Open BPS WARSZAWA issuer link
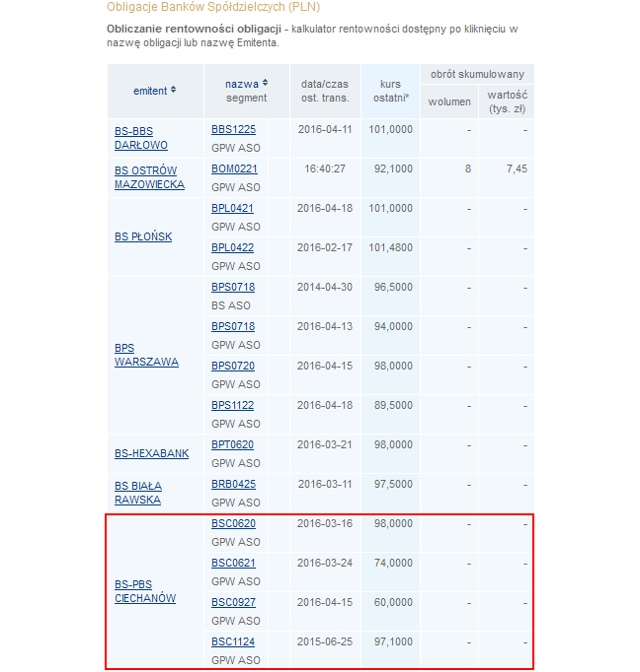Image resolution: width=640 pixels, height=672 pixels. tap(146, 355)
